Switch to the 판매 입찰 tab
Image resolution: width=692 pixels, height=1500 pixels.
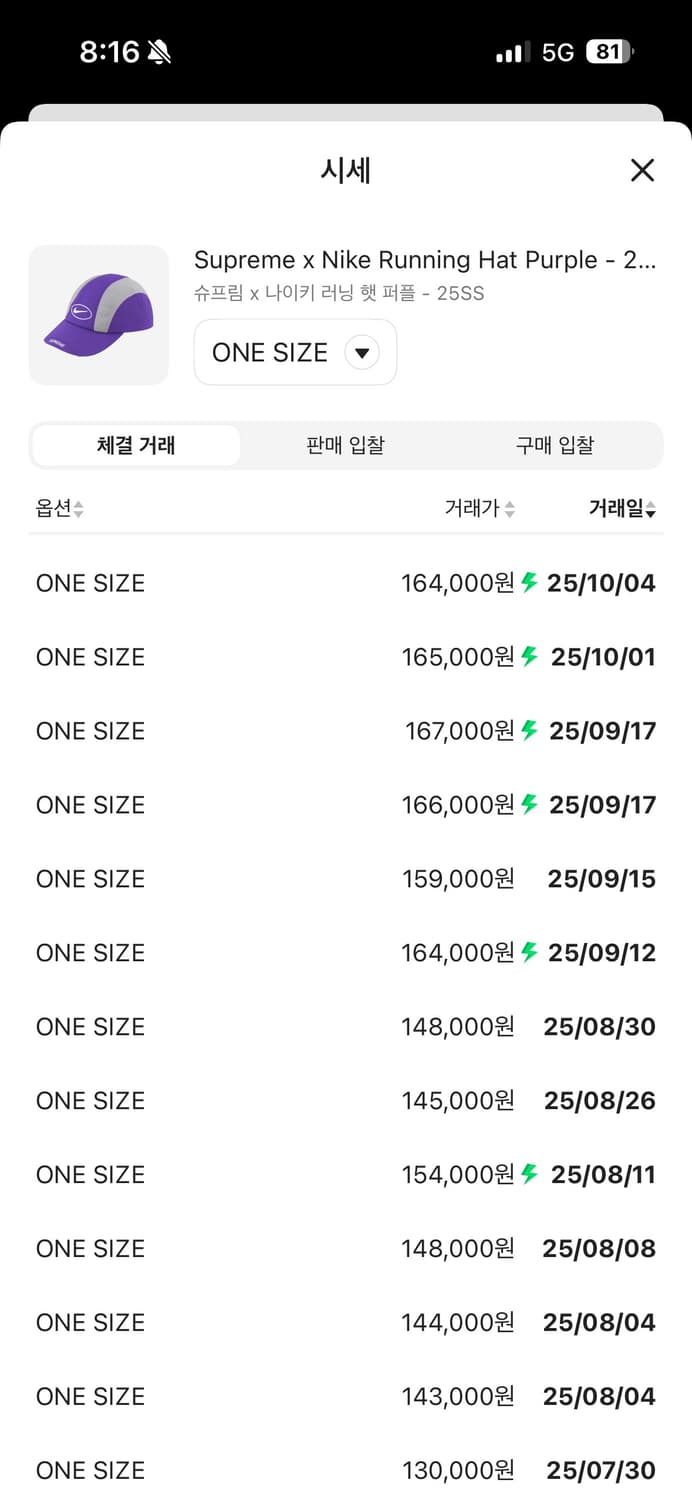tap(345, 445)
